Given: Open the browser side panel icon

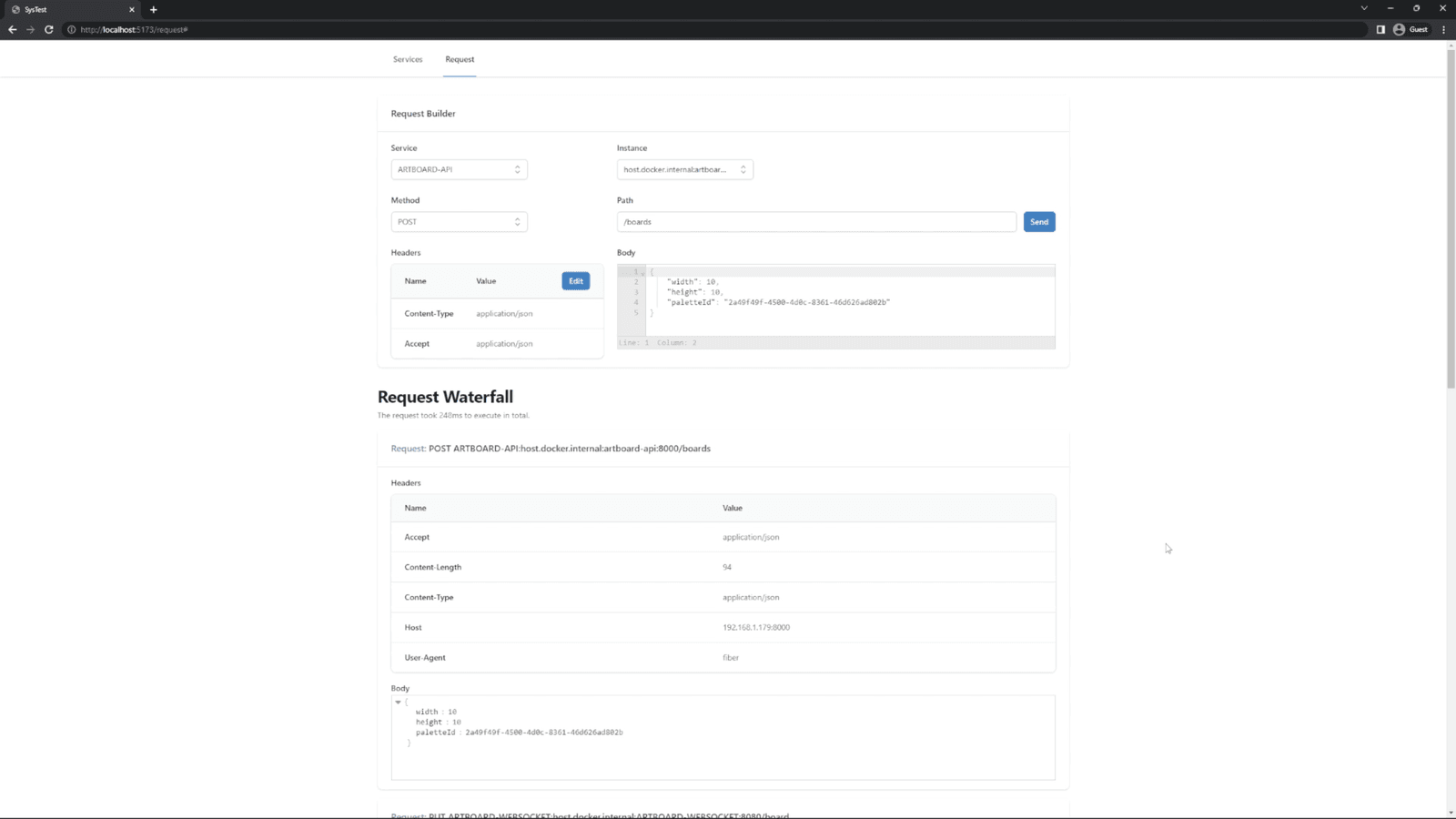Looking at the screenshot, I should (1380, 29).
